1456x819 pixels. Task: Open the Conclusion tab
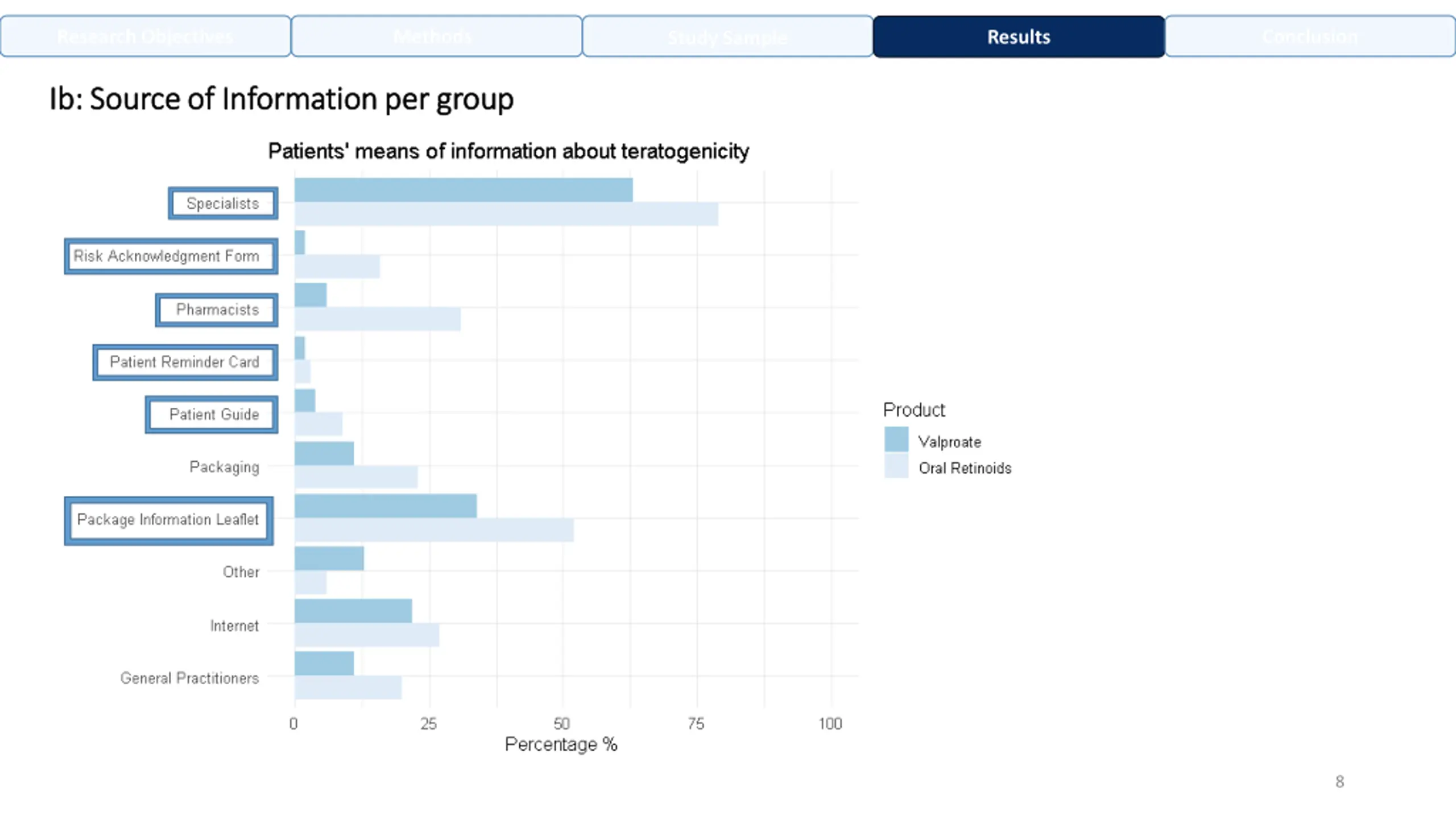click(x=1310, y=36)
